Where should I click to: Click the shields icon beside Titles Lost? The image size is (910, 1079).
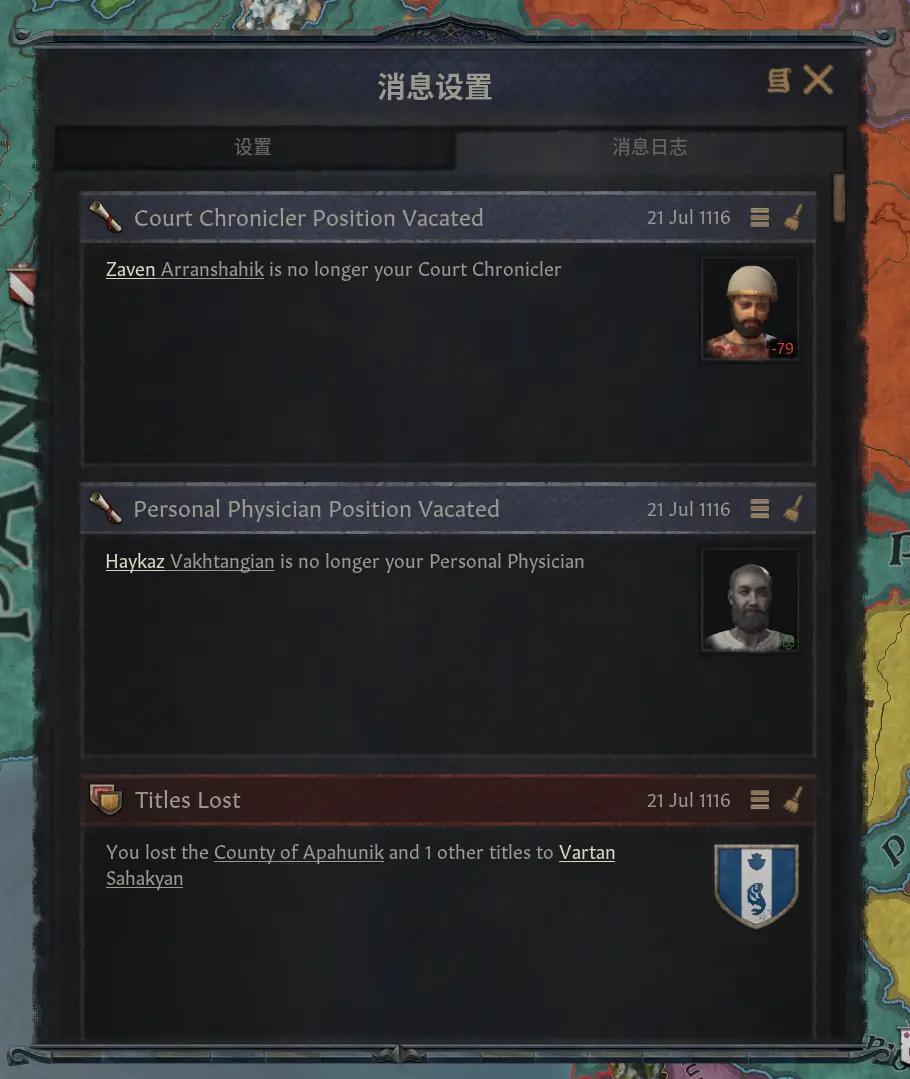[x=105, y=800]
